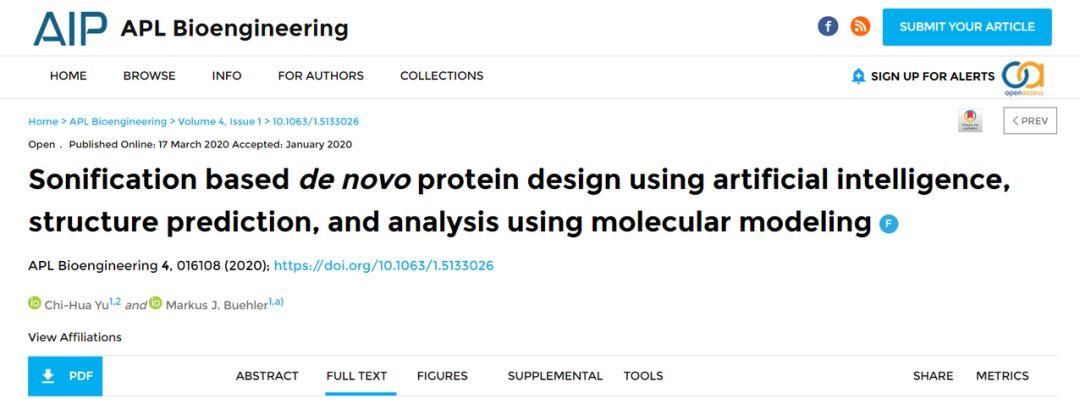1080x410 pixels.
Task: Open the Tools dropdown
Action: (643, 376)
